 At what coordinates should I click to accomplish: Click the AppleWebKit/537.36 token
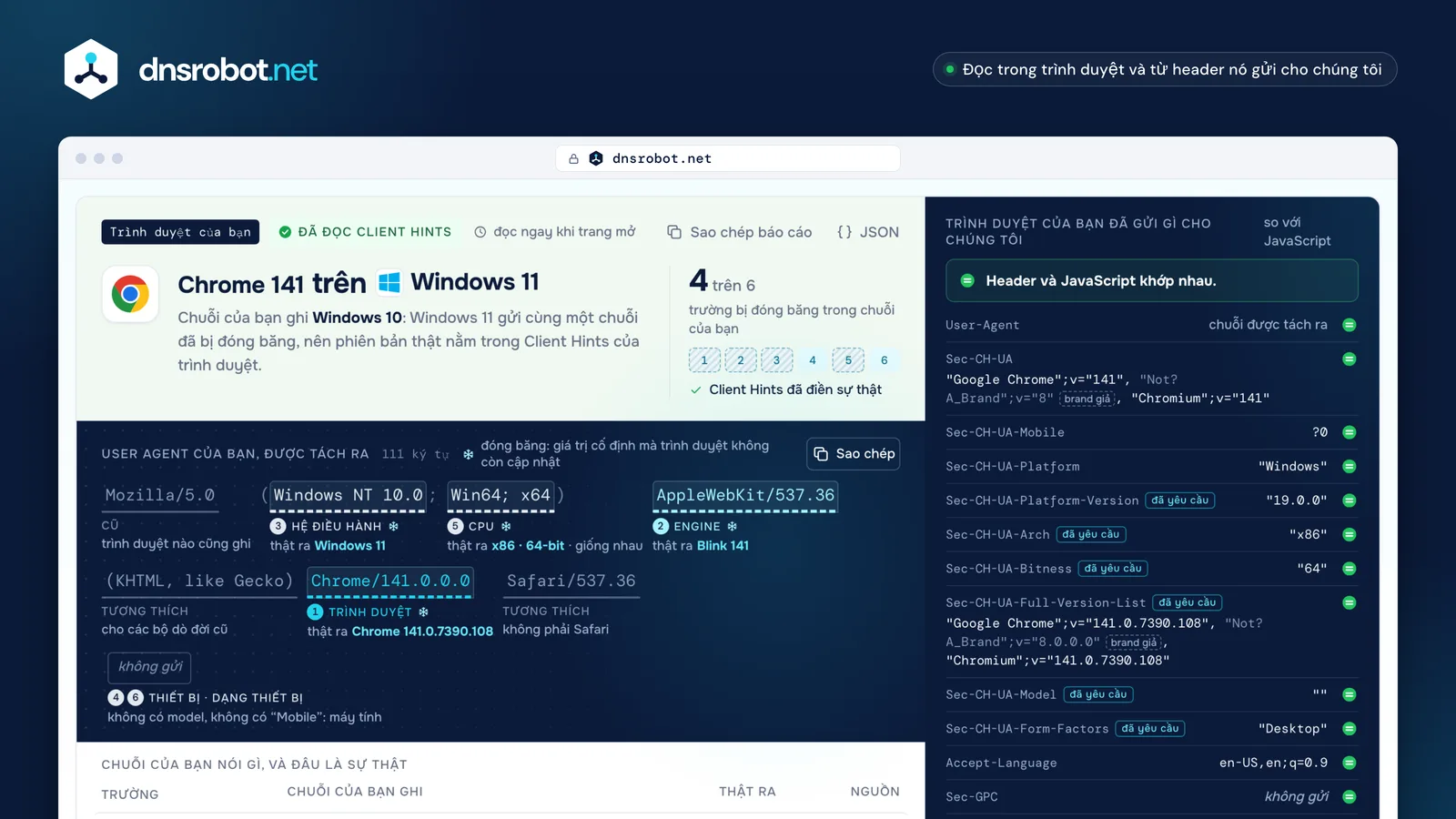745,495
